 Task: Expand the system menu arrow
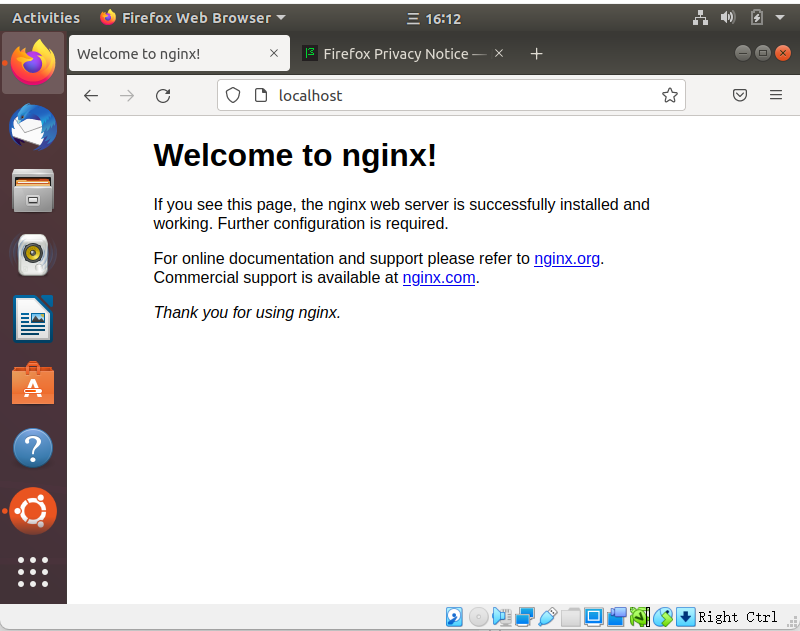tap(779, 18)
